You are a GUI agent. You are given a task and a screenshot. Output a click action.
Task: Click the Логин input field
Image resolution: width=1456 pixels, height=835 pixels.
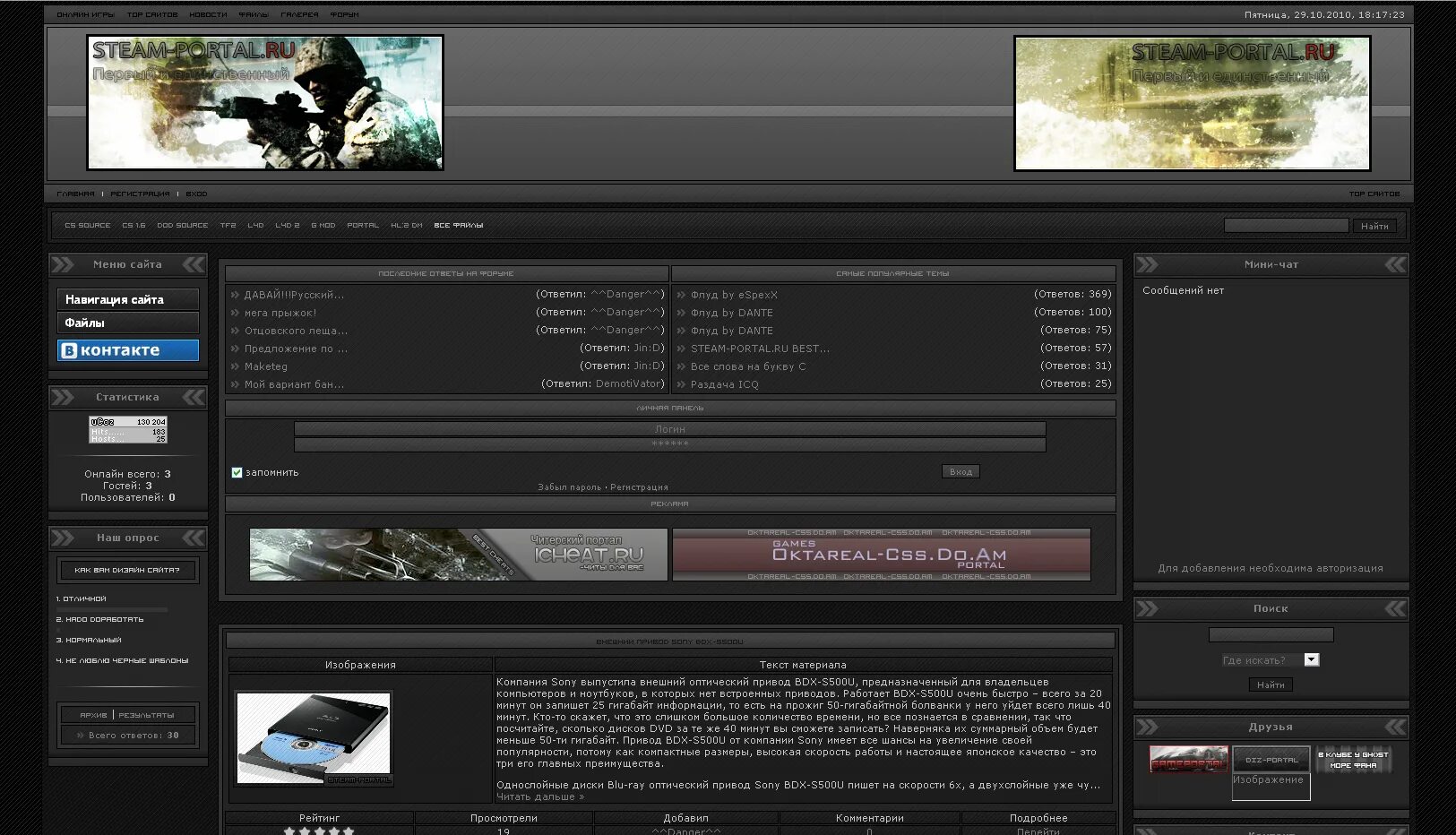(x=670, y=429)
